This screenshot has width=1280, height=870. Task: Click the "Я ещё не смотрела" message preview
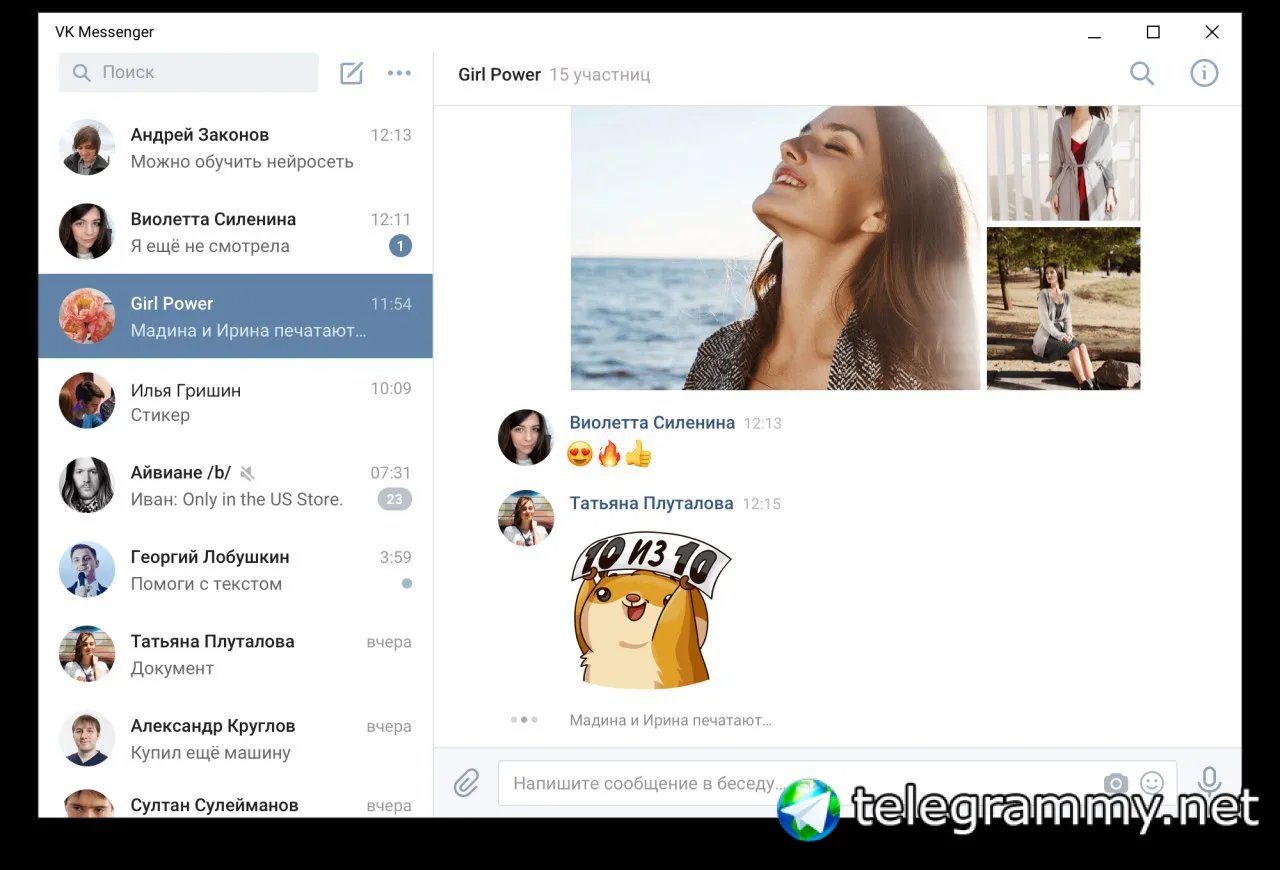(x=210, y=246)
